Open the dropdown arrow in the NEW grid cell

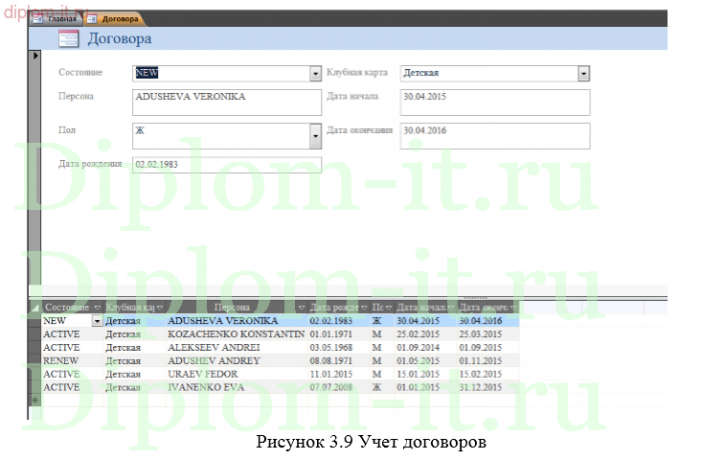(97, 321)
